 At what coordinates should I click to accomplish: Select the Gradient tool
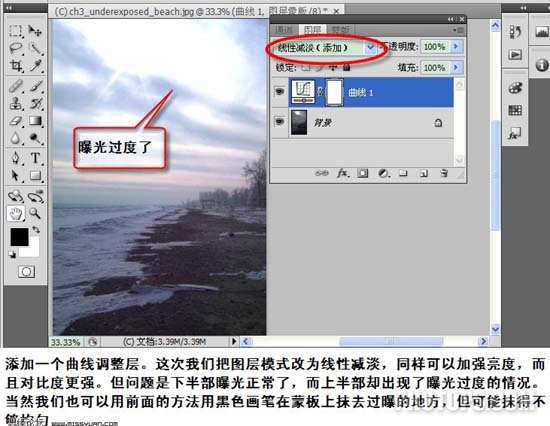pyautogui.click(x=35, y=121)
